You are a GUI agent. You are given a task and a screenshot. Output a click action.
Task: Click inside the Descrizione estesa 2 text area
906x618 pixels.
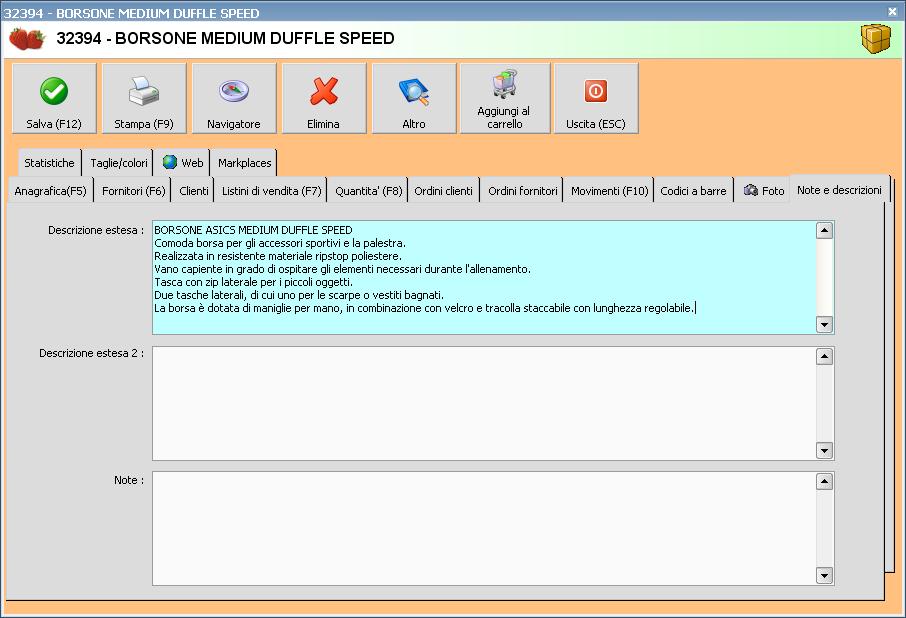coord(484,403)
